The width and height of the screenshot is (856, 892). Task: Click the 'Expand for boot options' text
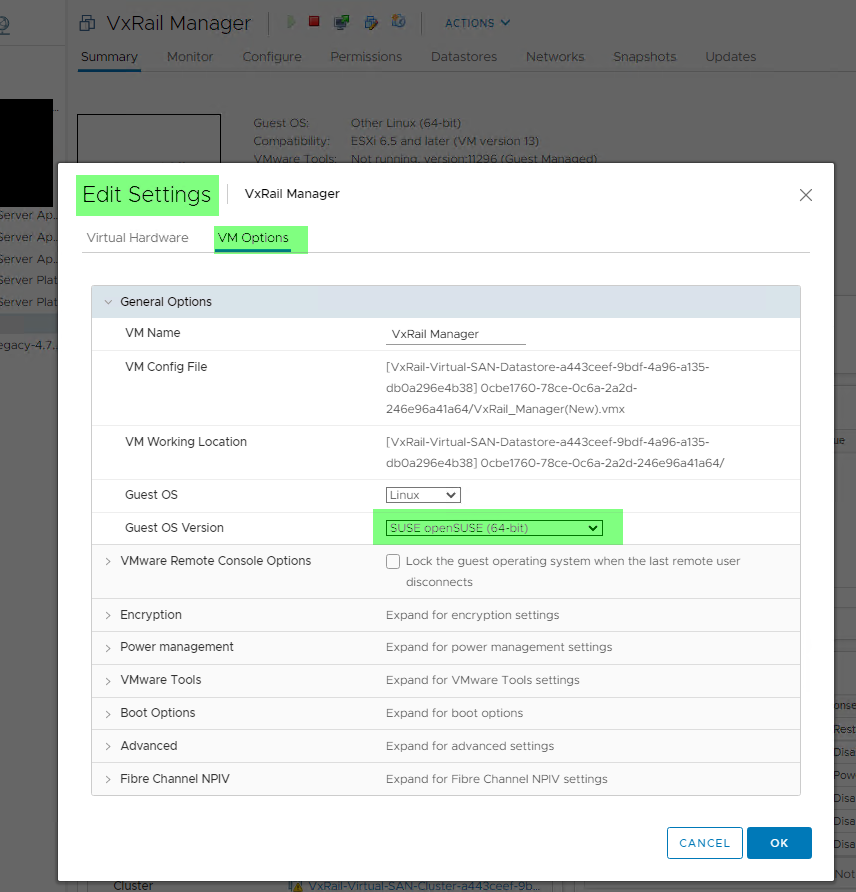coord(454,713)
